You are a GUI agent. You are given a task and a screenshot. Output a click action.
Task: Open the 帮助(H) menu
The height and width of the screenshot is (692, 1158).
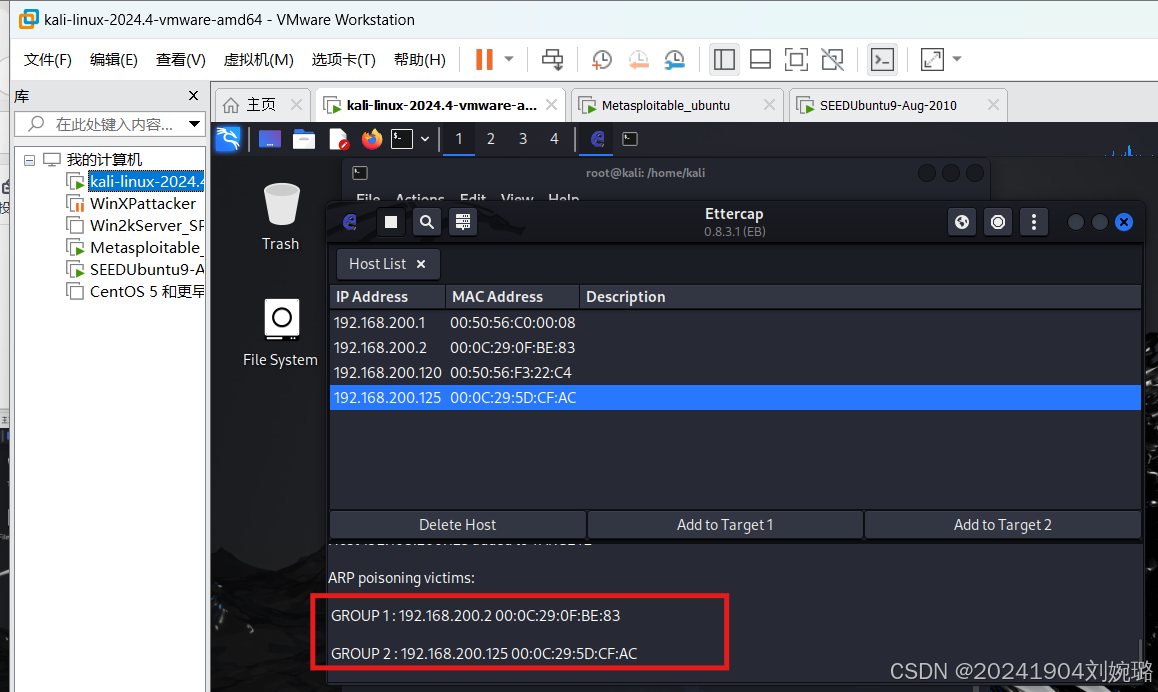pos(419,60)
